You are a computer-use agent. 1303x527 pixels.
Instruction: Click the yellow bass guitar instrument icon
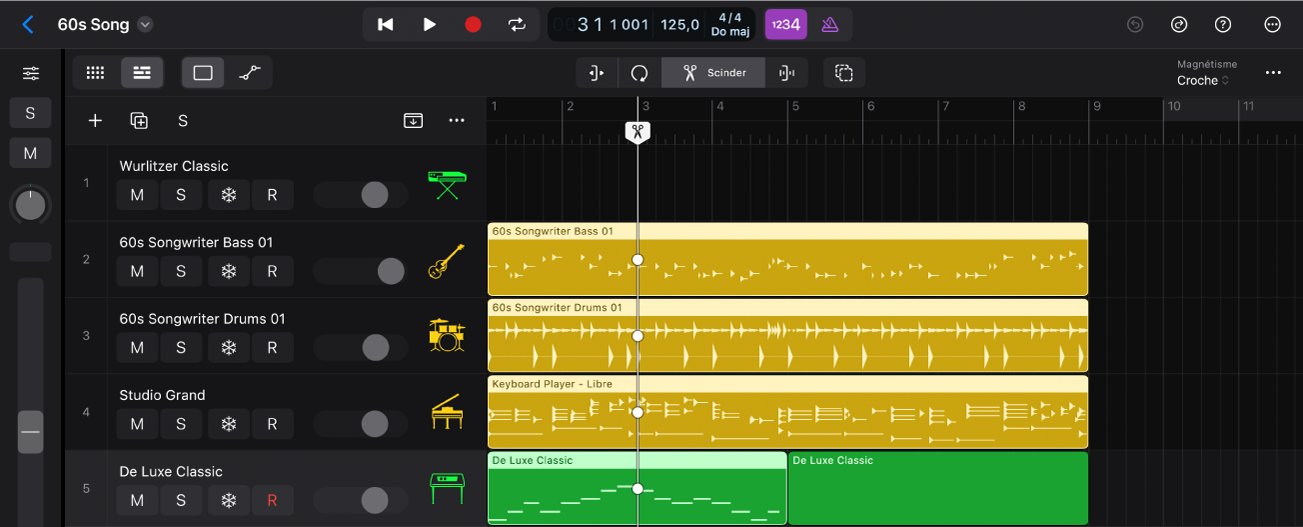coord(446,261)
